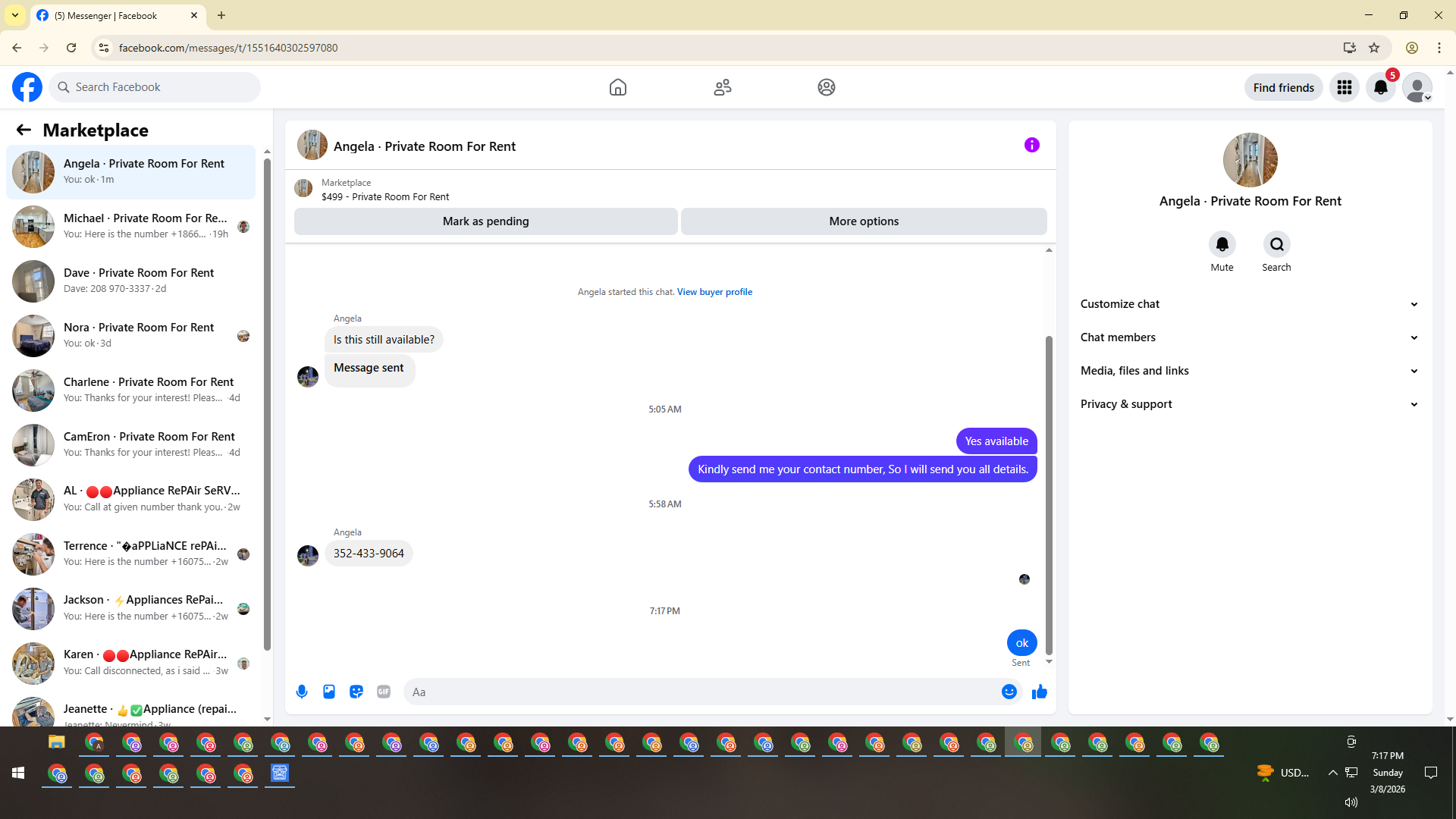
Task: Expand Customize chat section
Action: (x=1249, y=304)
